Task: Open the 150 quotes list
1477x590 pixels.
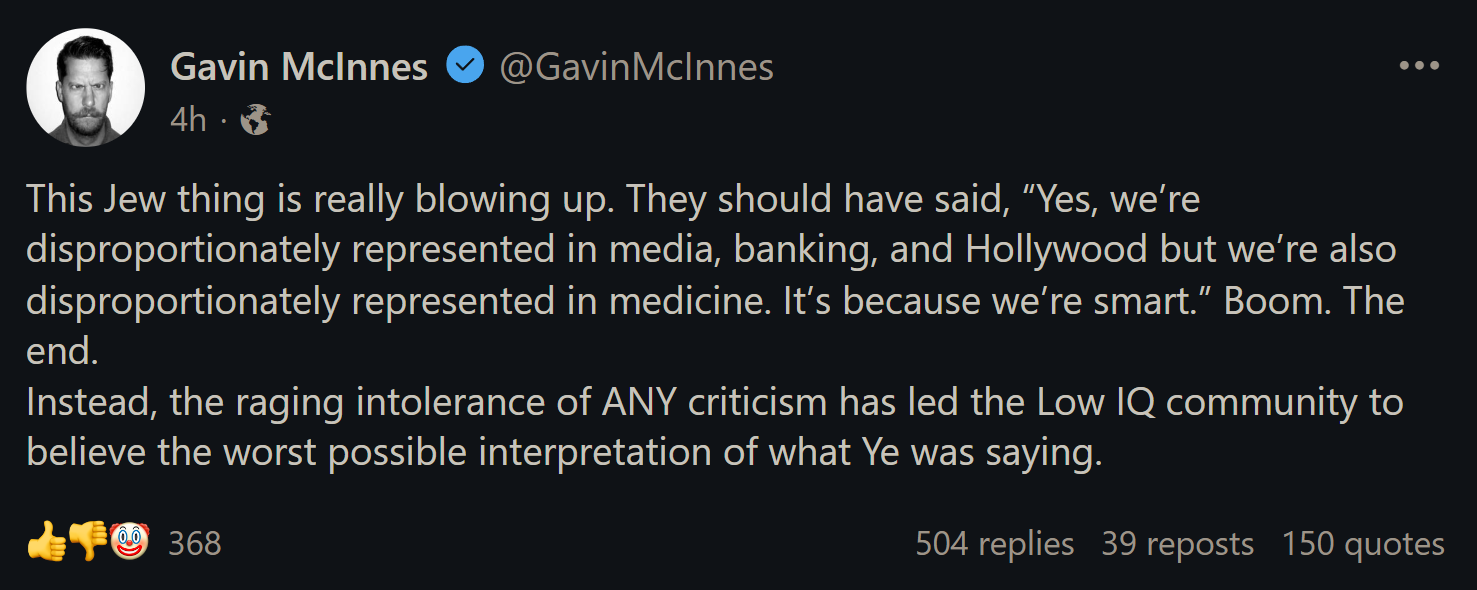Action: [x=1363, y=544]
